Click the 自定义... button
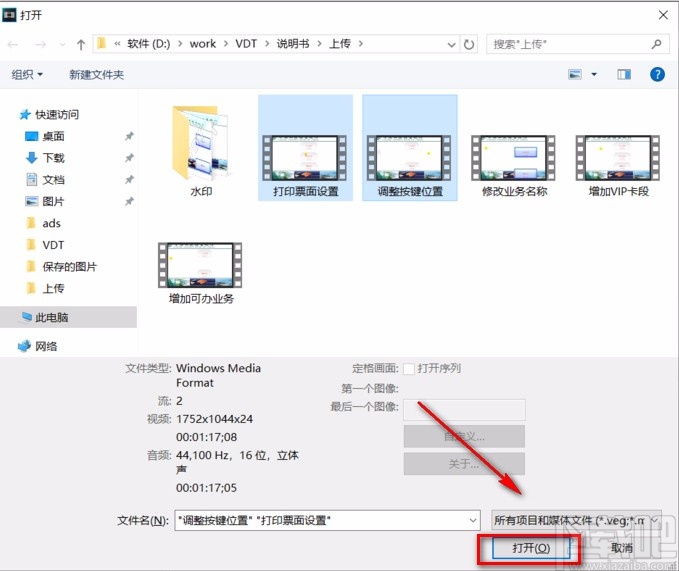Screen dimensions: 679x571 [x=464, y=436]
